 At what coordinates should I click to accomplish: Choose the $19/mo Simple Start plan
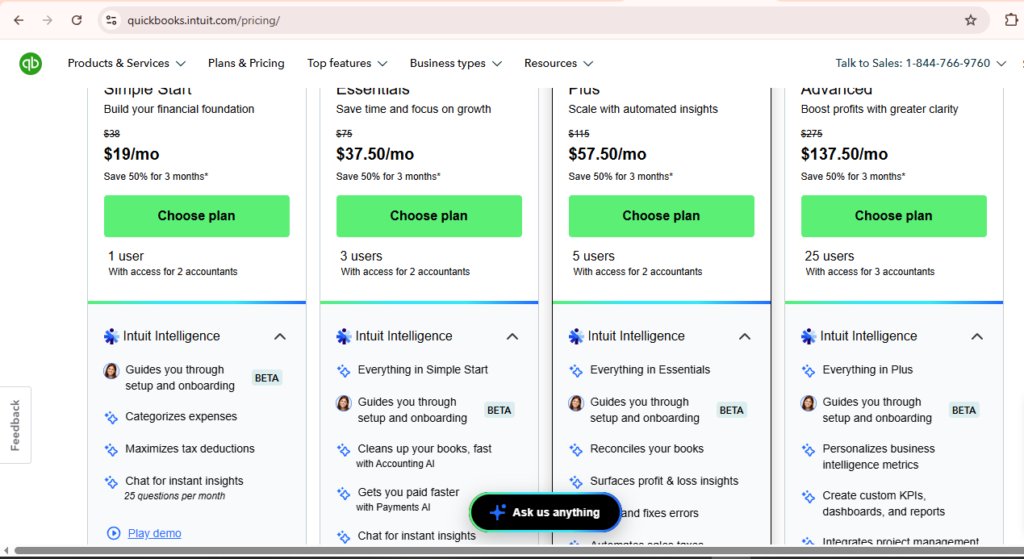[x=197, y=216]
